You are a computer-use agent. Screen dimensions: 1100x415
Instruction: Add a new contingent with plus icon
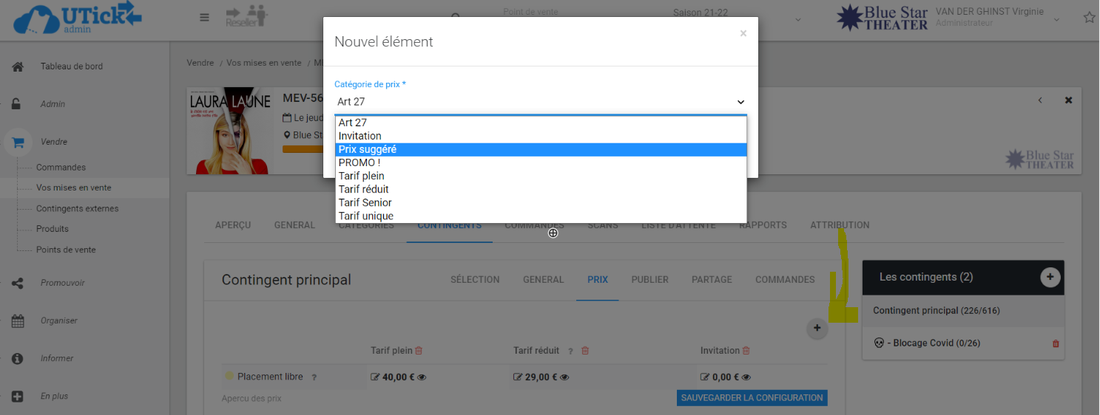pyautogui.click(x=1050, y=277)
